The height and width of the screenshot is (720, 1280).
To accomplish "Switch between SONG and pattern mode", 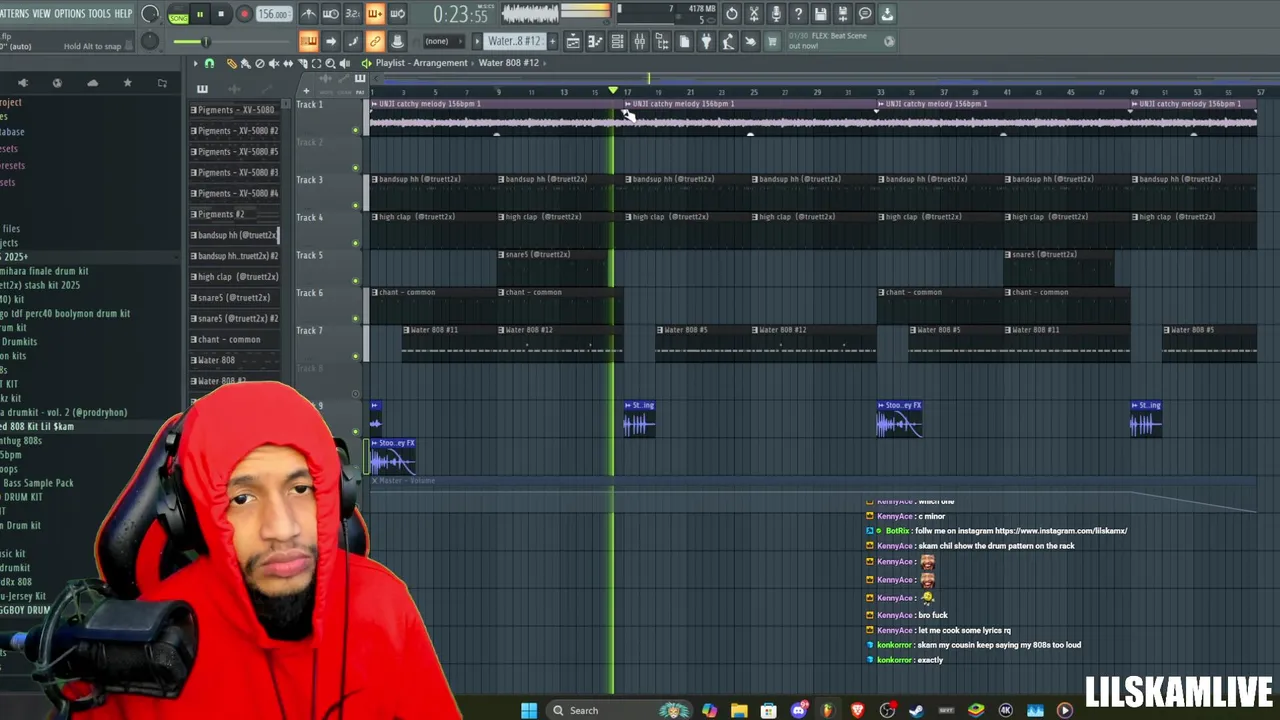I will 178,15.
